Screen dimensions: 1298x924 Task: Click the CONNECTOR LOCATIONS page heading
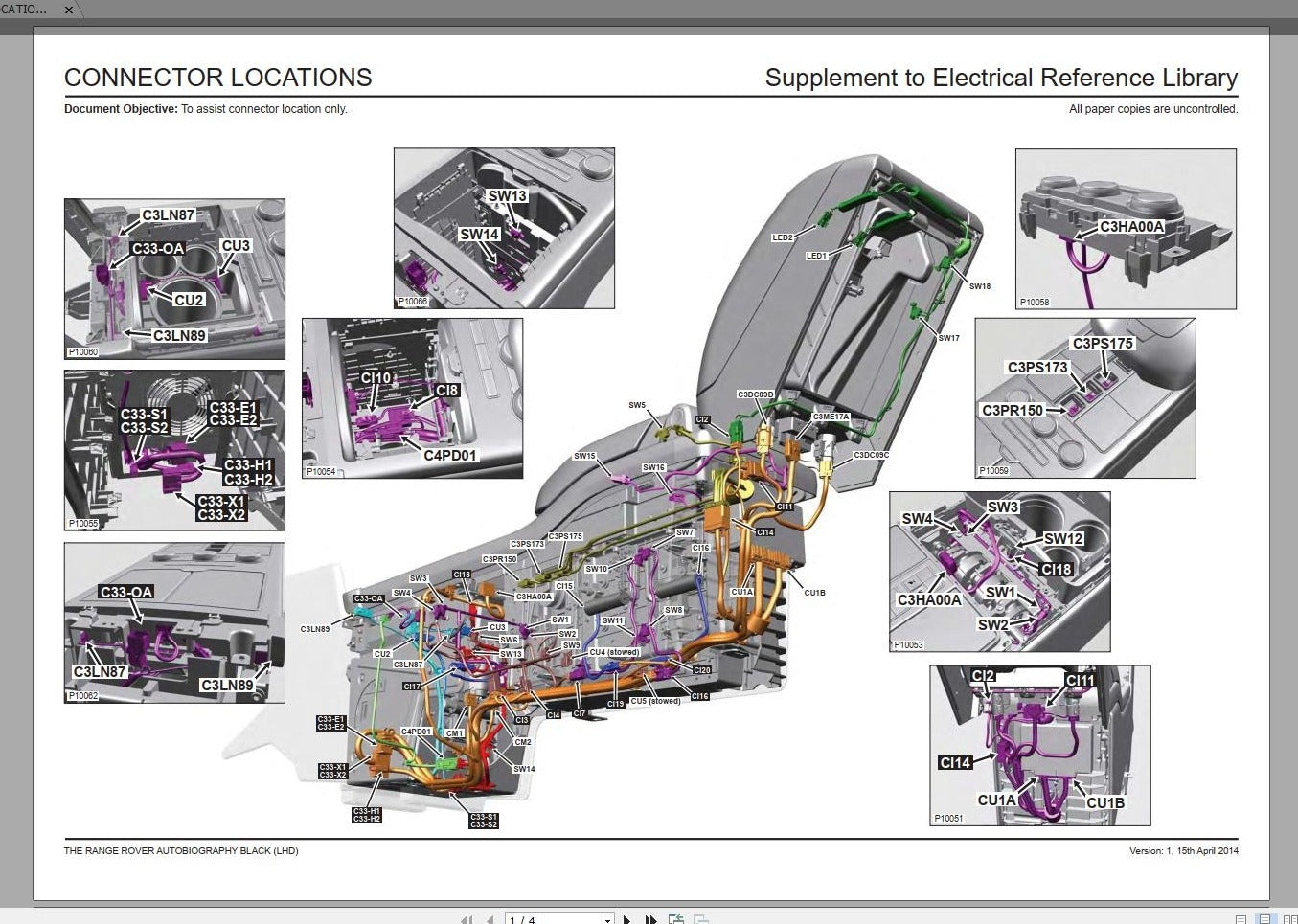tap(218, 78)
